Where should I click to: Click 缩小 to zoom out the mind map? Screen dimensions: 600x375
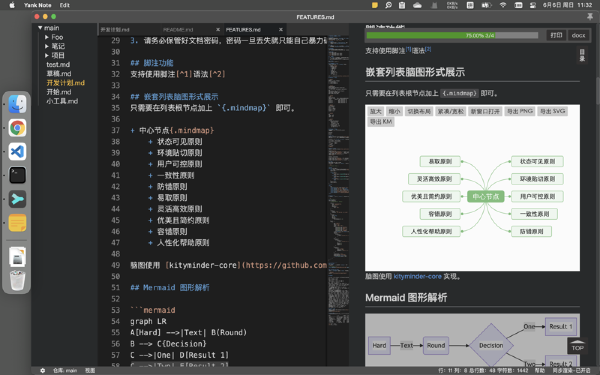coord(394,111)
